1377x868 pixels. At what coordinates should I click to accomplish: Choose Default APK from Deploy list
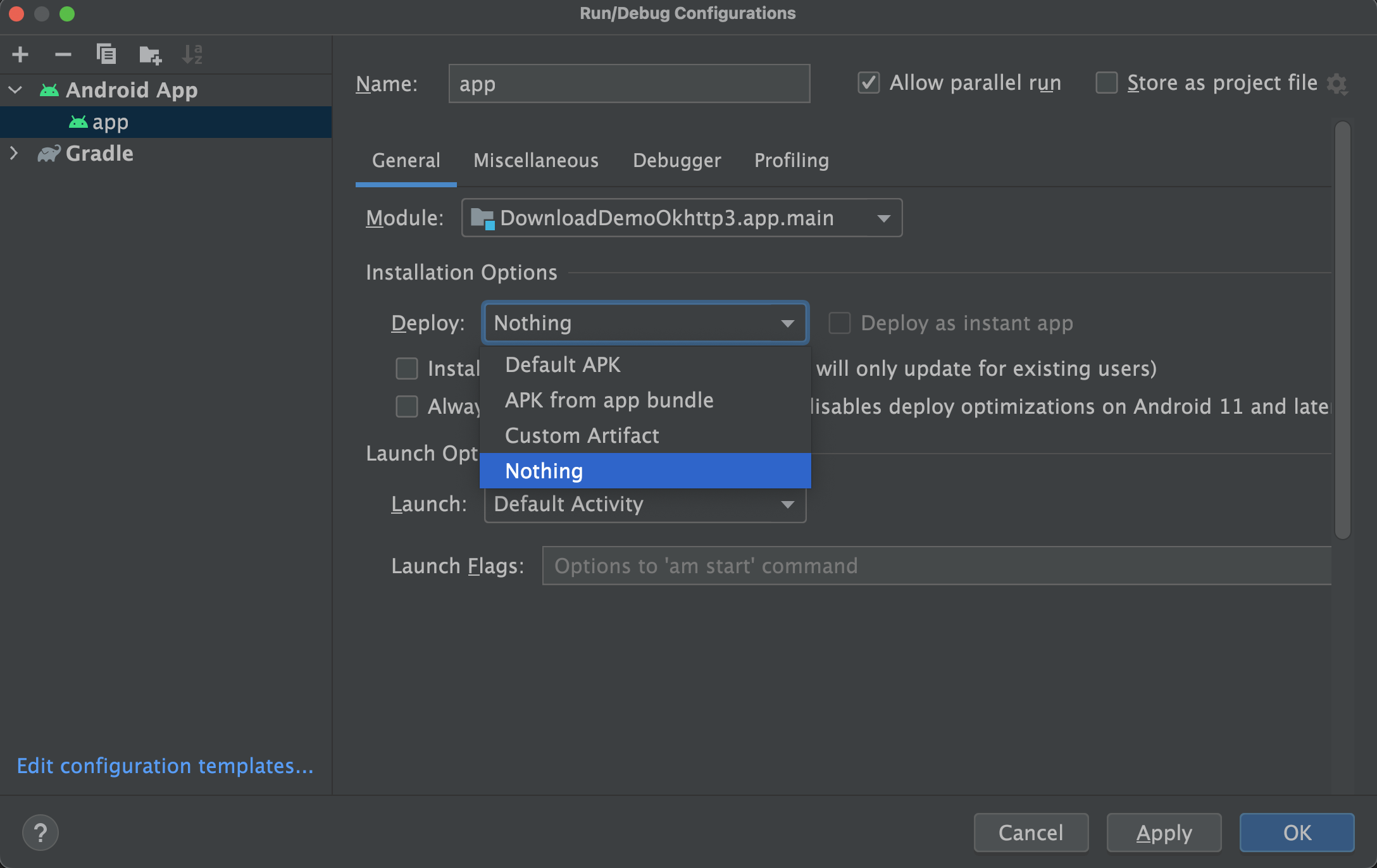[x=645, y=364]
